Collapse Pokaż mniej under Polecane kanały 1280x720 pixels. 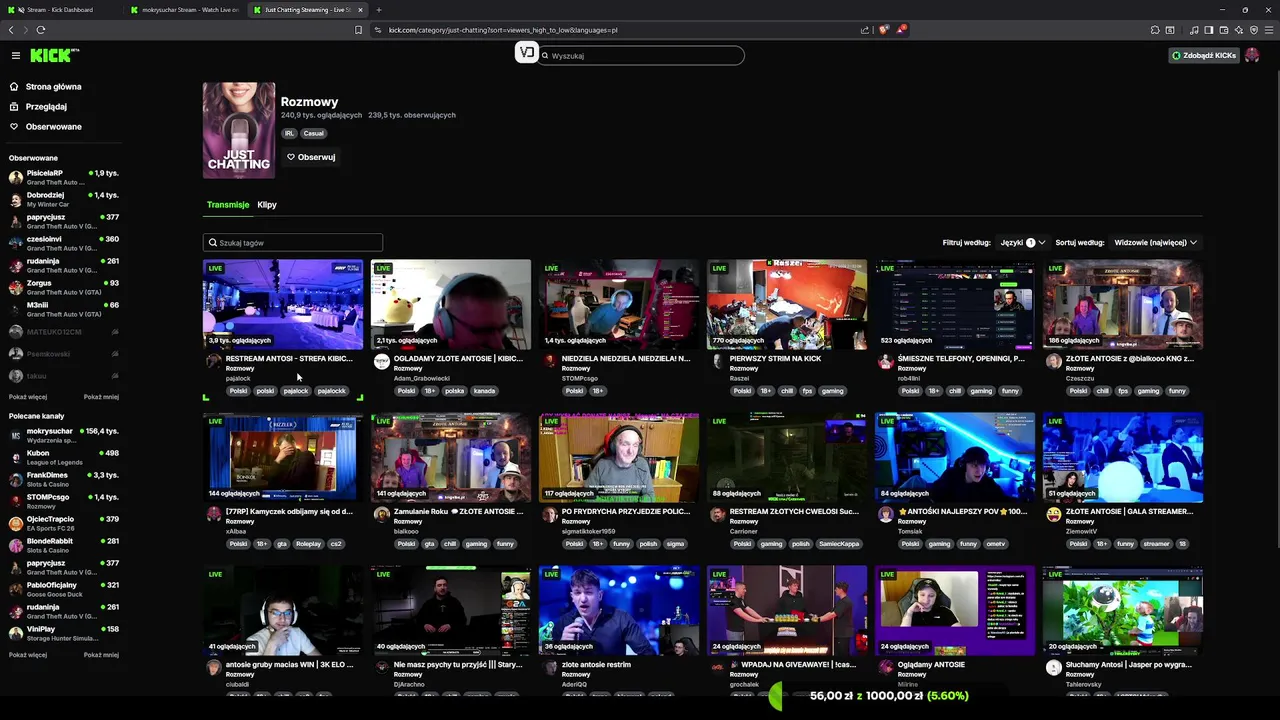click(101, 655)
